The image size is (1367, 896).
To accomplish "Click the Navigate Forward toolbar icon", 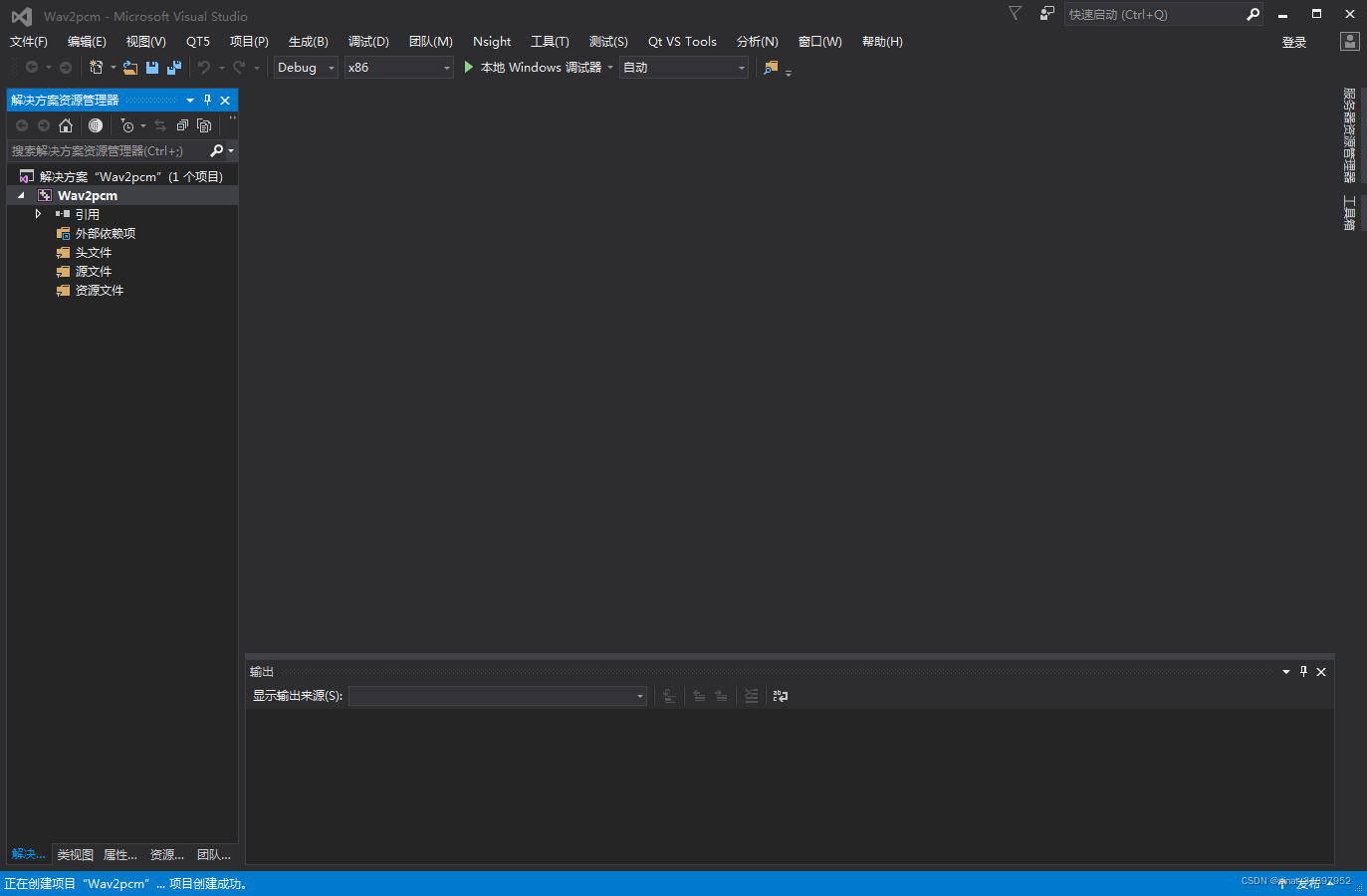I will (66, 68).
